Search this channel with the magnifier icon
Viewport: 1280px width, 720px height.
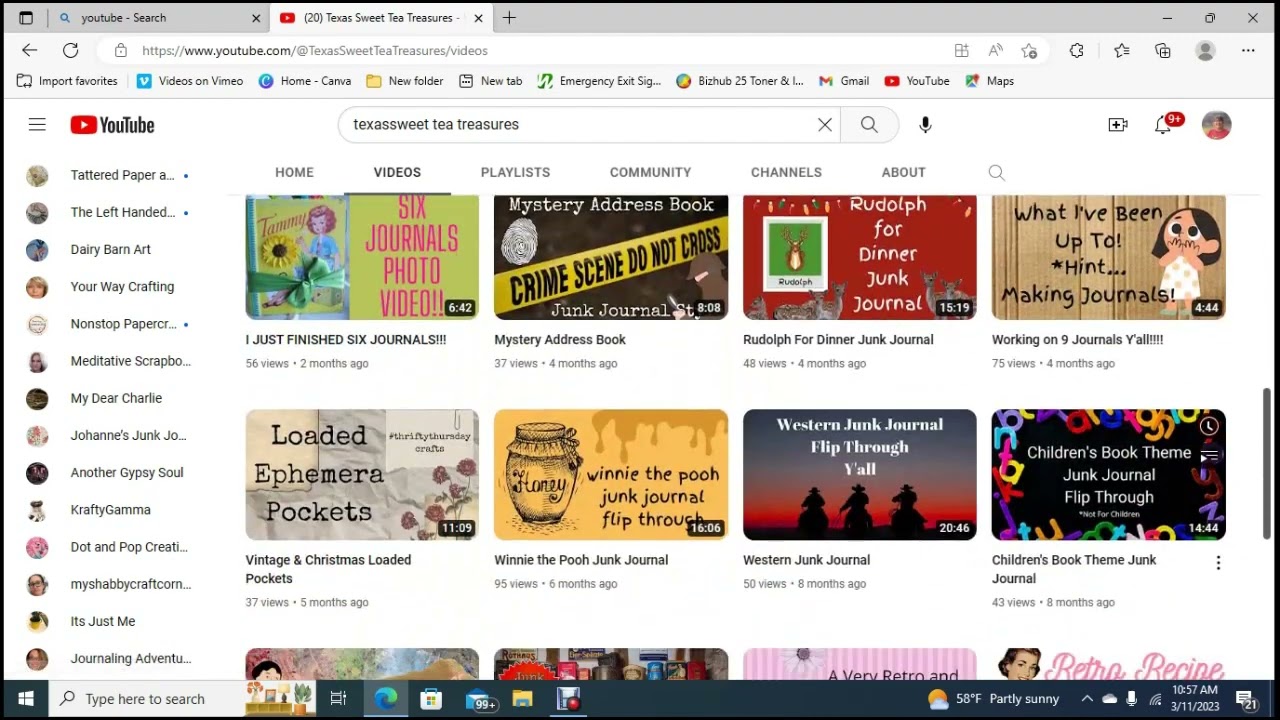(996, 173)
